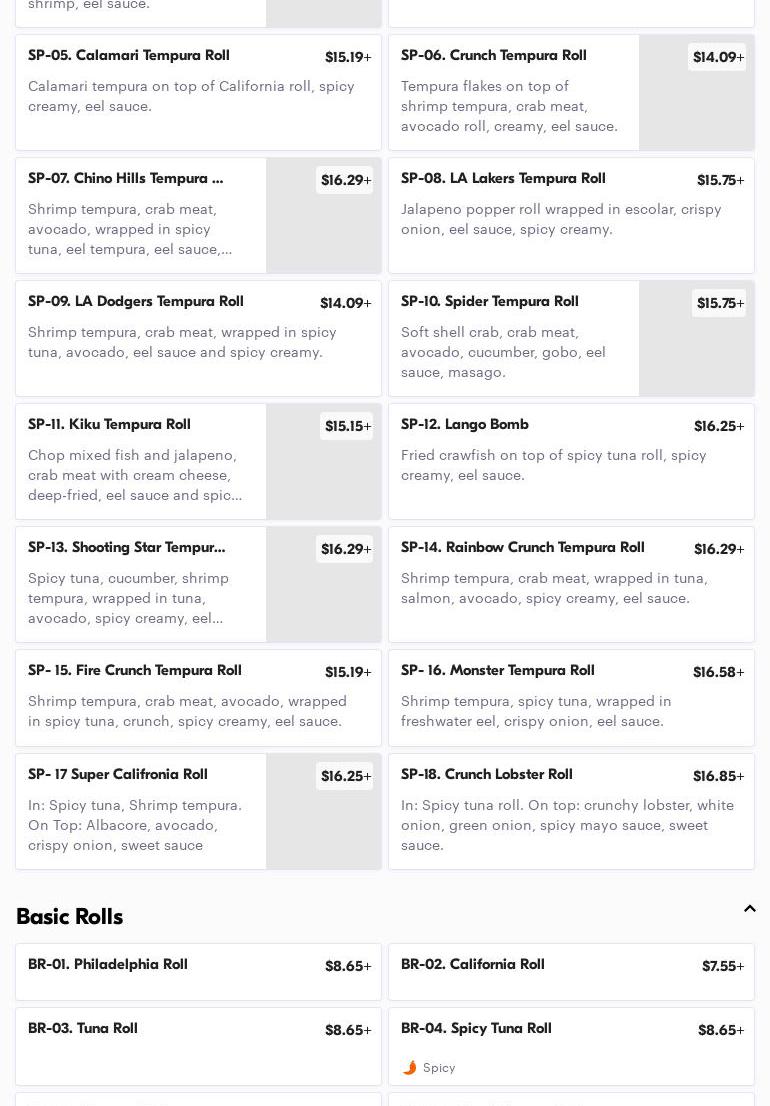The image size is (770, 1106).
Task: Select SP-16 Monster Tempura Roll
Action: 571,697
